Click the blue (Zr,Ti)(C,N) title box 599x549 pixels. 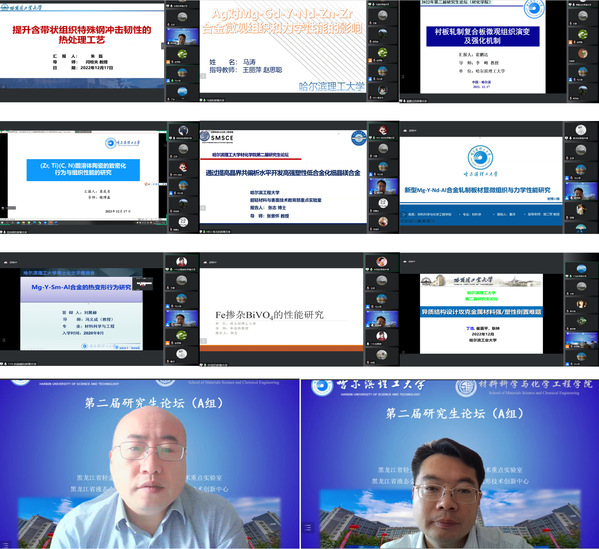pos(83,169)
